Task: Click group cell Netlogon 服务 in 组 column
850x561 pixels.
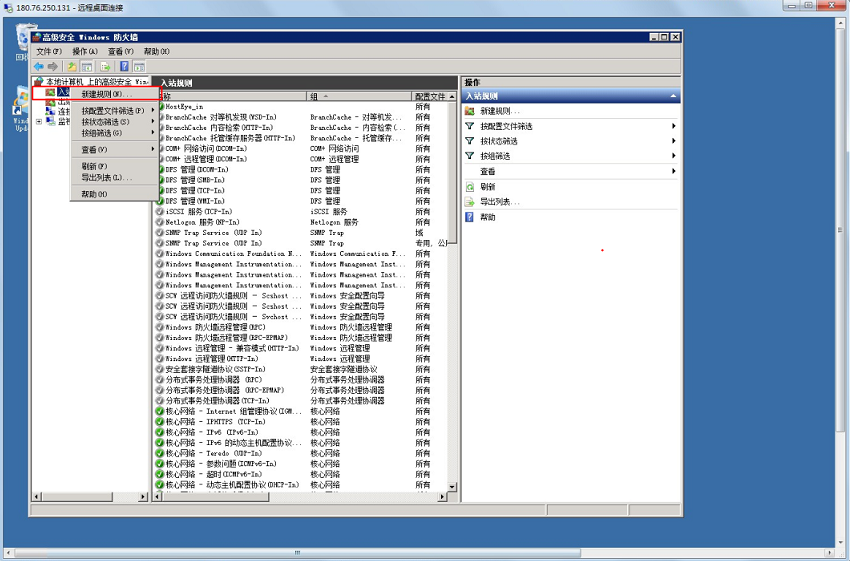Action: point(334,222)
